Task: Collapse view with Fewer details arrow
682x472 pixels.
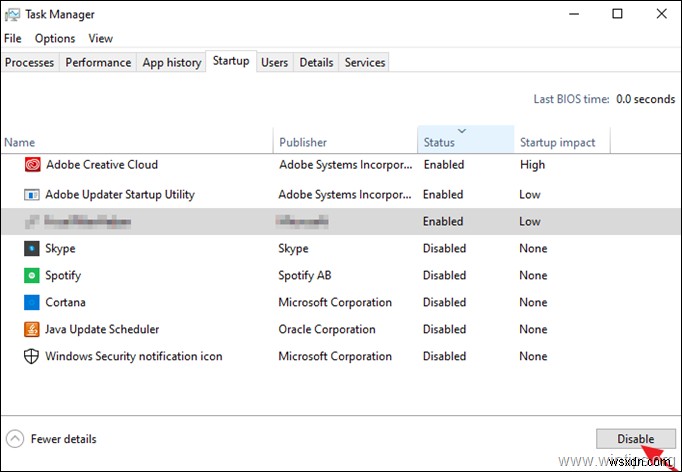Action: (15, 439)
